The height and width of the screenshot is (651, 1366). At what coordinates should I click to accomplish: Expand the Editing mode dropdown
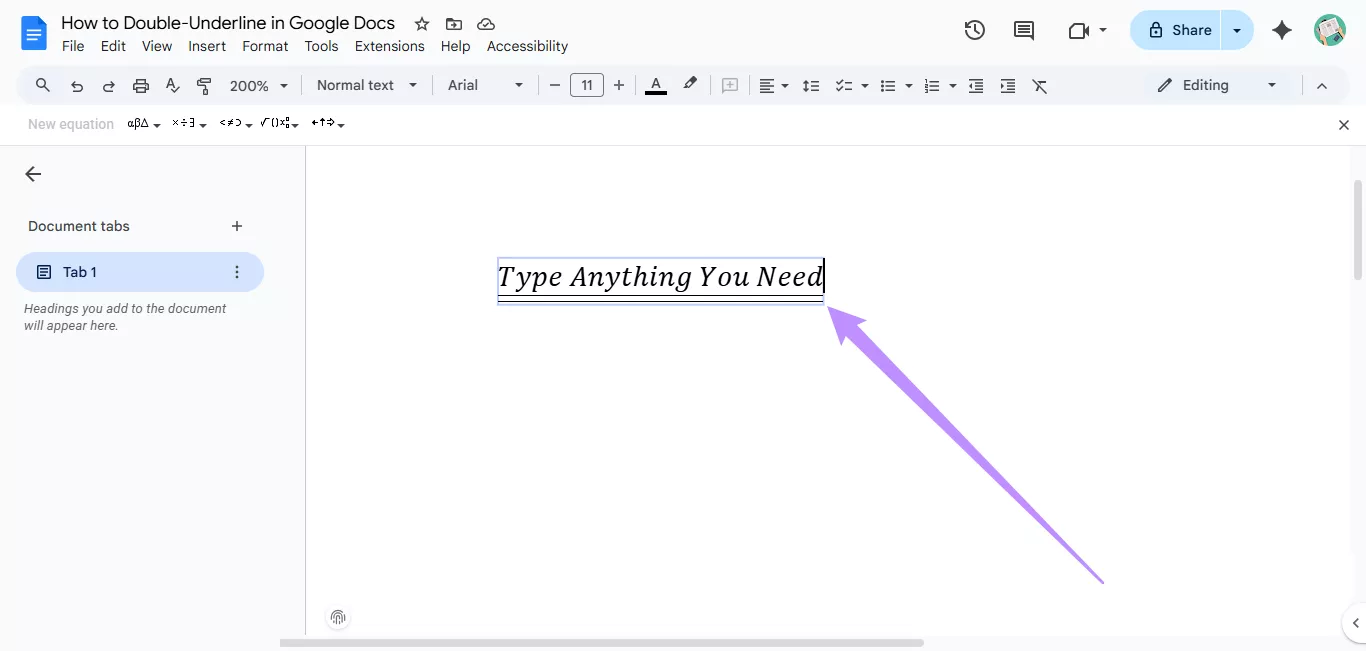1271,85
